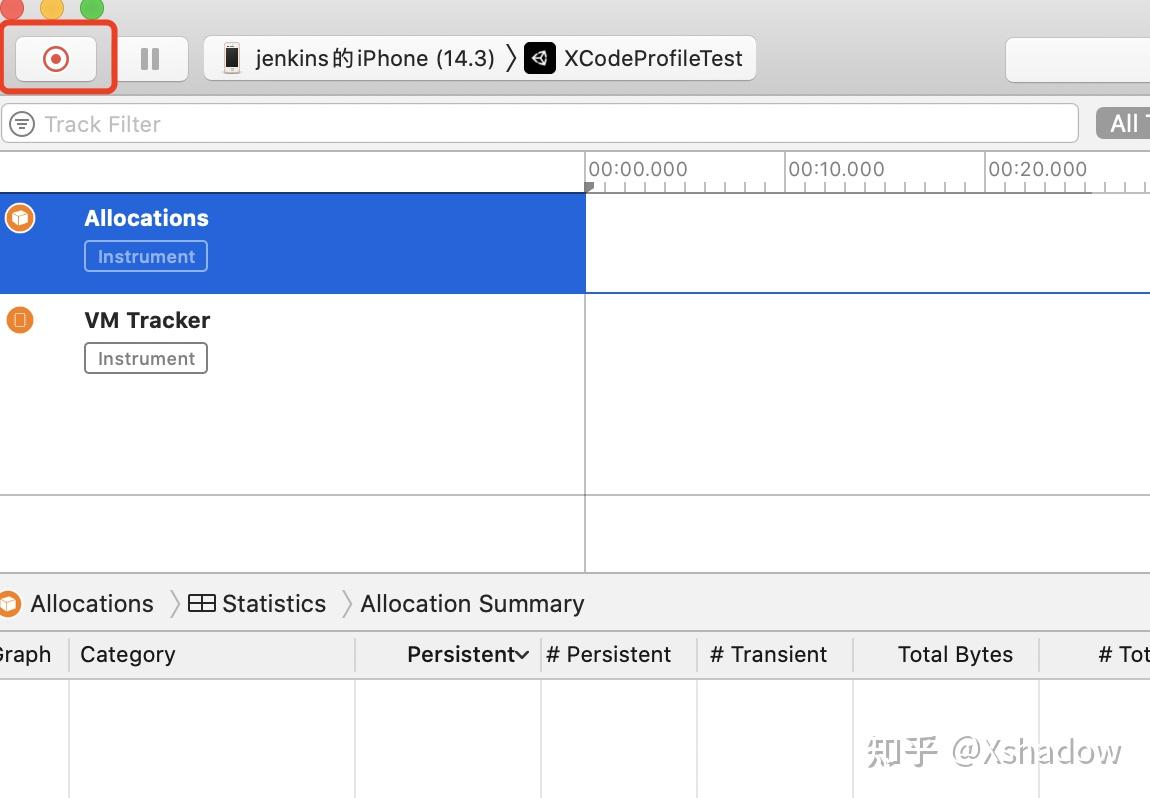Expand the chevron after jenkins的iPhone
1150x798 pixels.
click(x=512, y=58)
